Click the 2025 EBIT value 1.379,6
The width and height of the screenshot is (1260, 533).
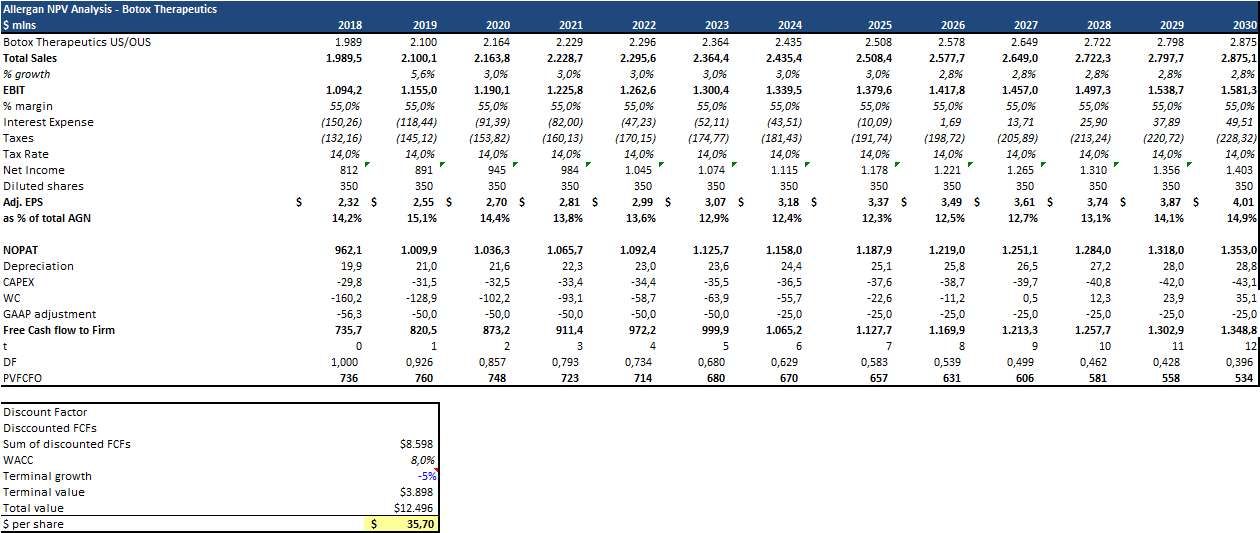click(x=868, y=90)
